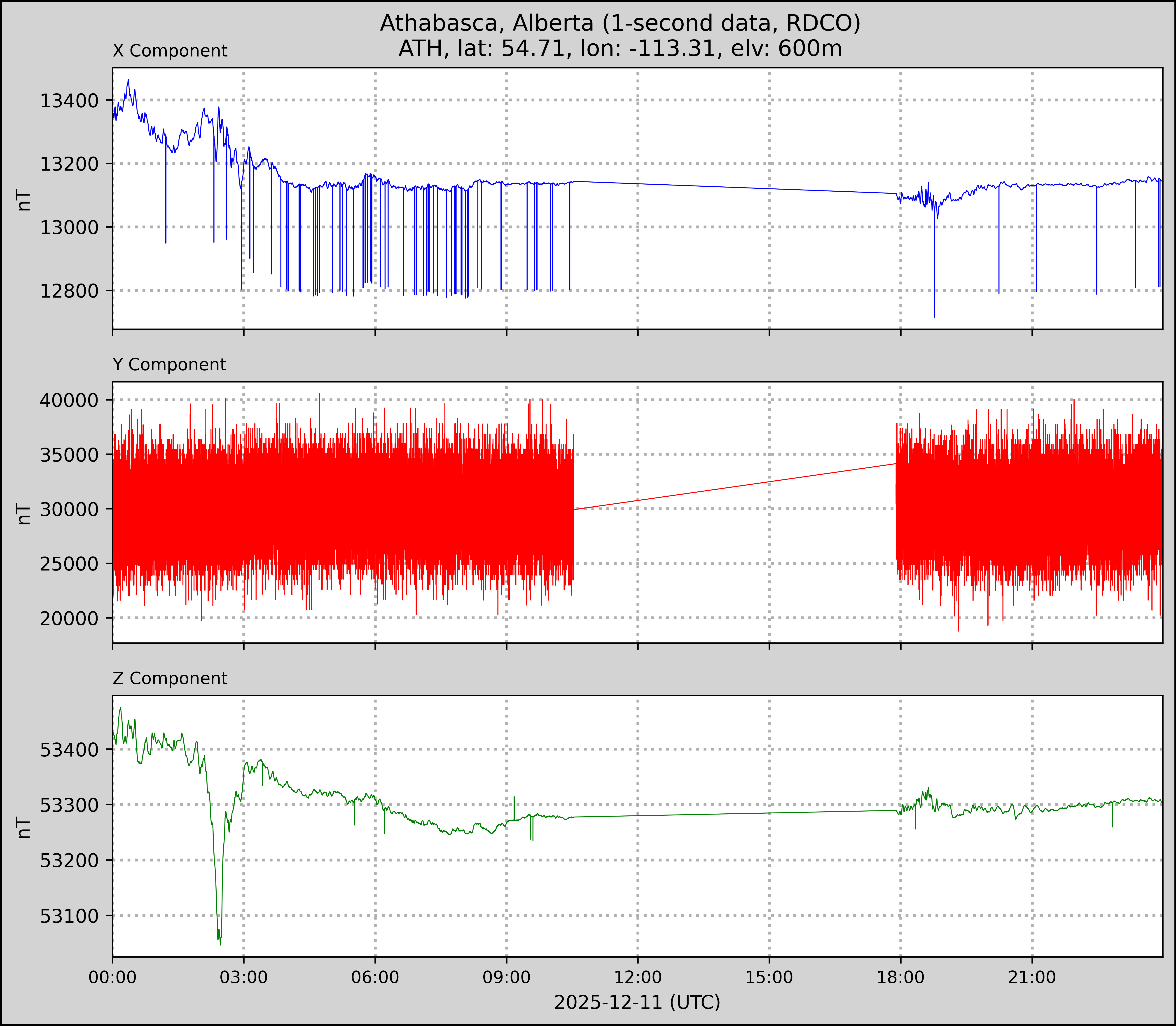Click the straight gap line in Y plot

coord(734,487)
